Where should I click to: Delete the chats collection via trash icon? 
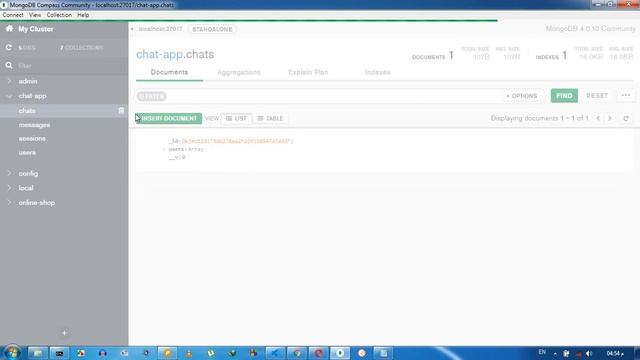point(121,111)
